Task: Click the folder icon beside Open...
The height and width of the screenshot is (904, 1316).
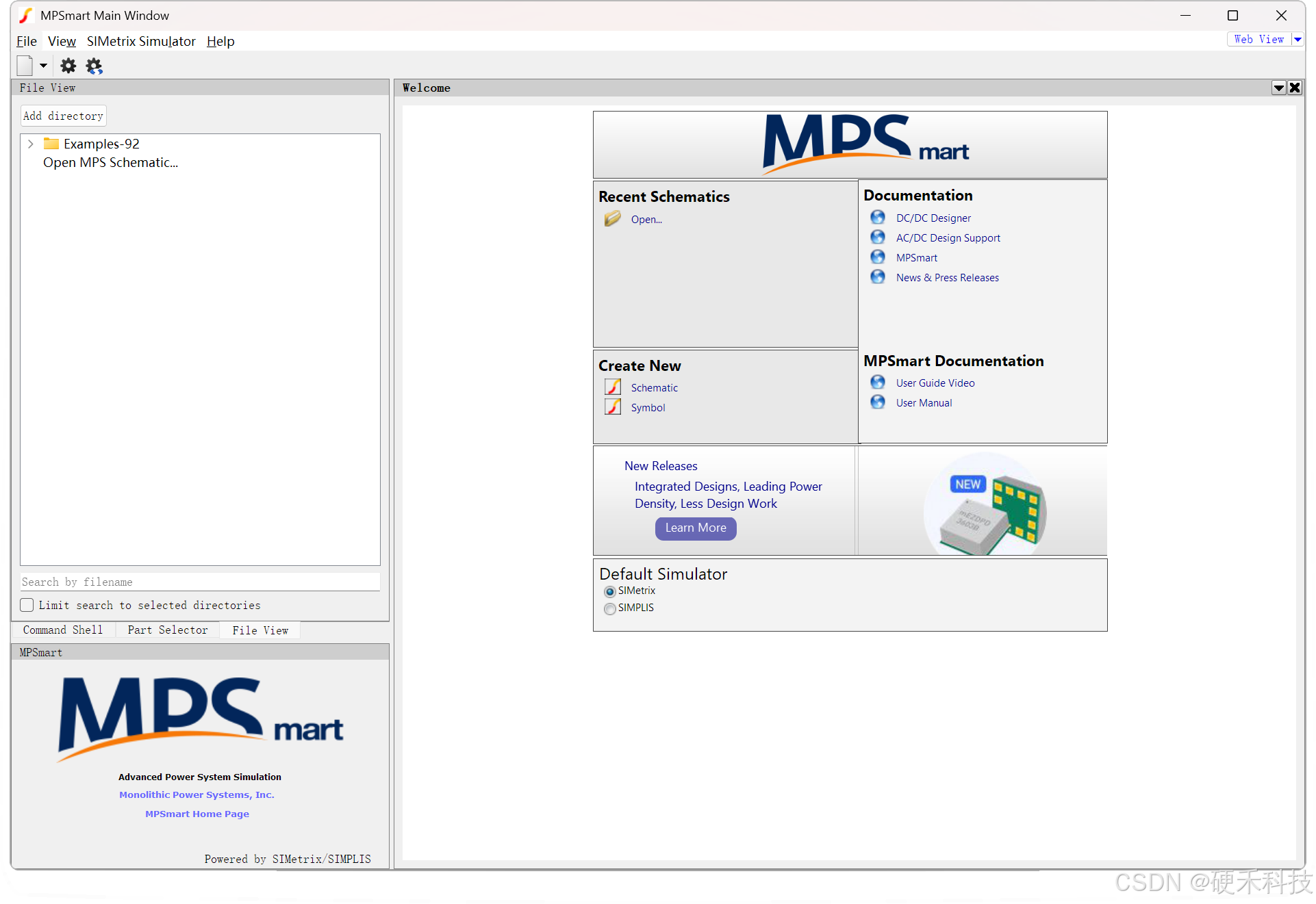Action: coord(612,219)
